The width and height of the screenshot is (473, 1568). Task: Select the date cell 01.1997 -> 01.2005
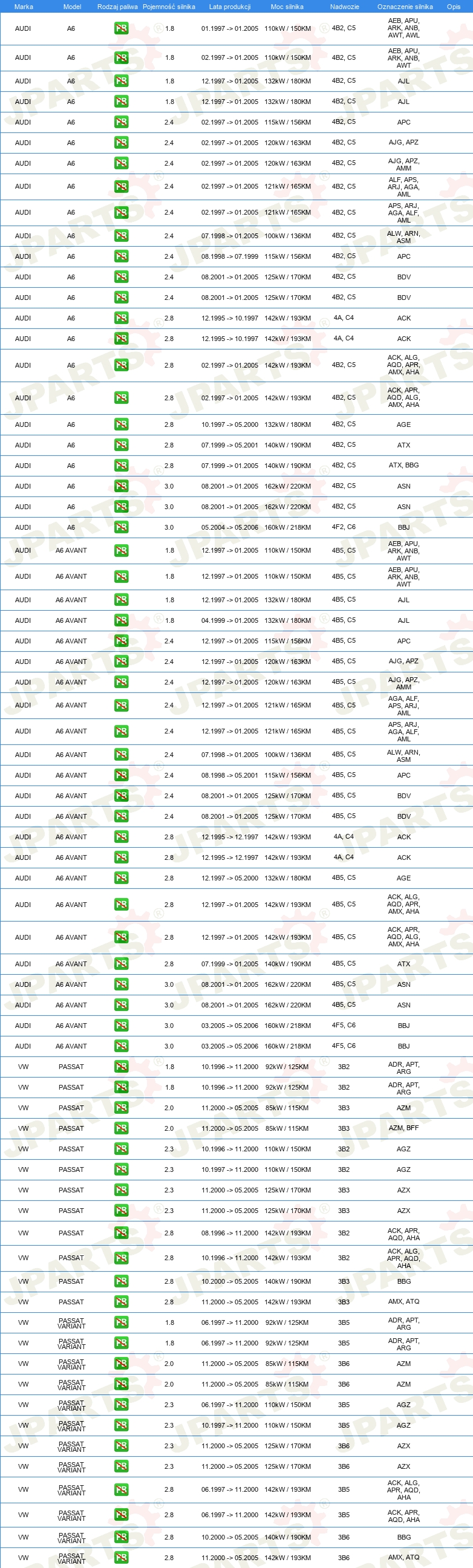coord(230,28)
